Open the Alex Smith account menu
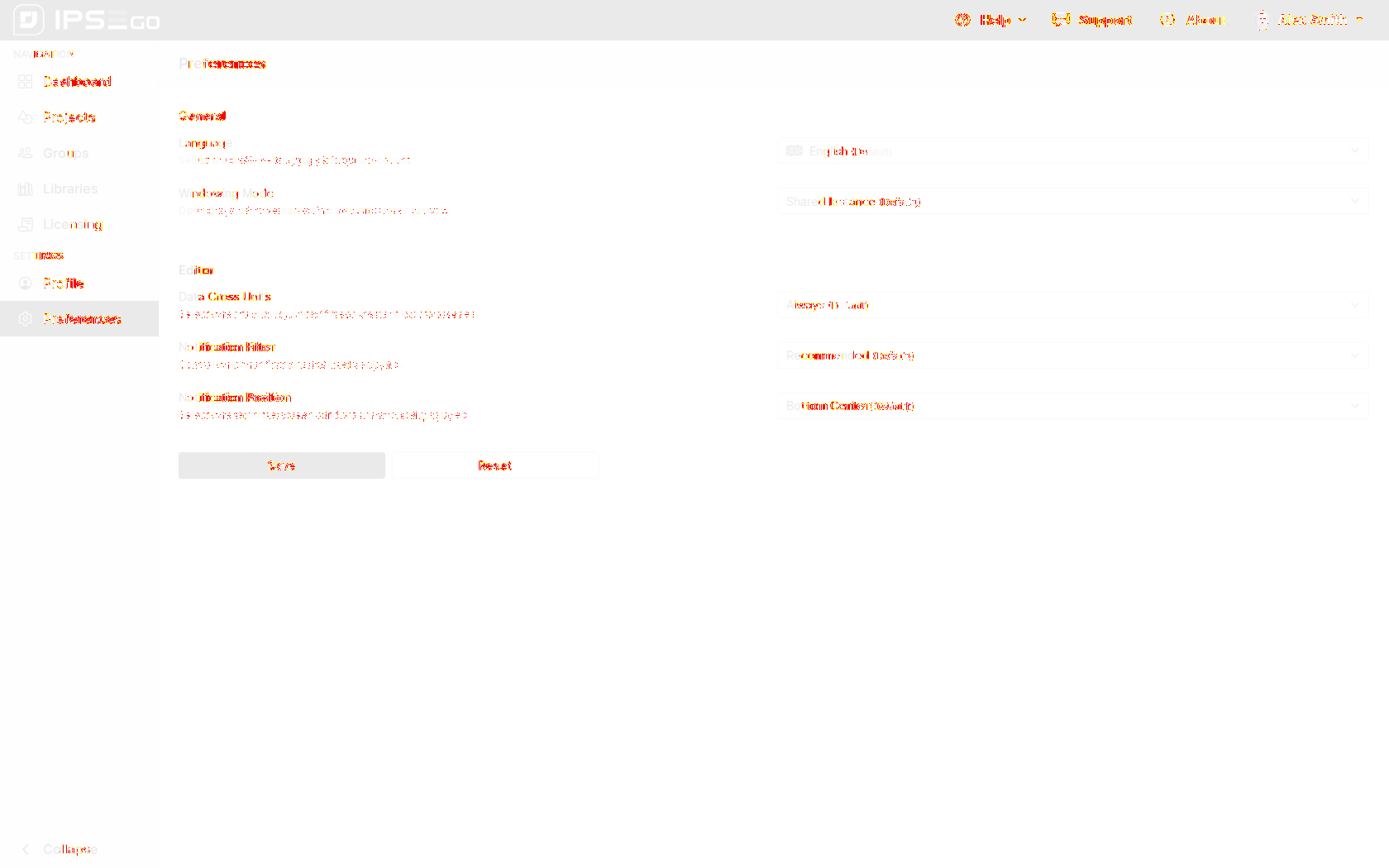Viewport: 1389px width, 868px height. (x=1310, y=20)
